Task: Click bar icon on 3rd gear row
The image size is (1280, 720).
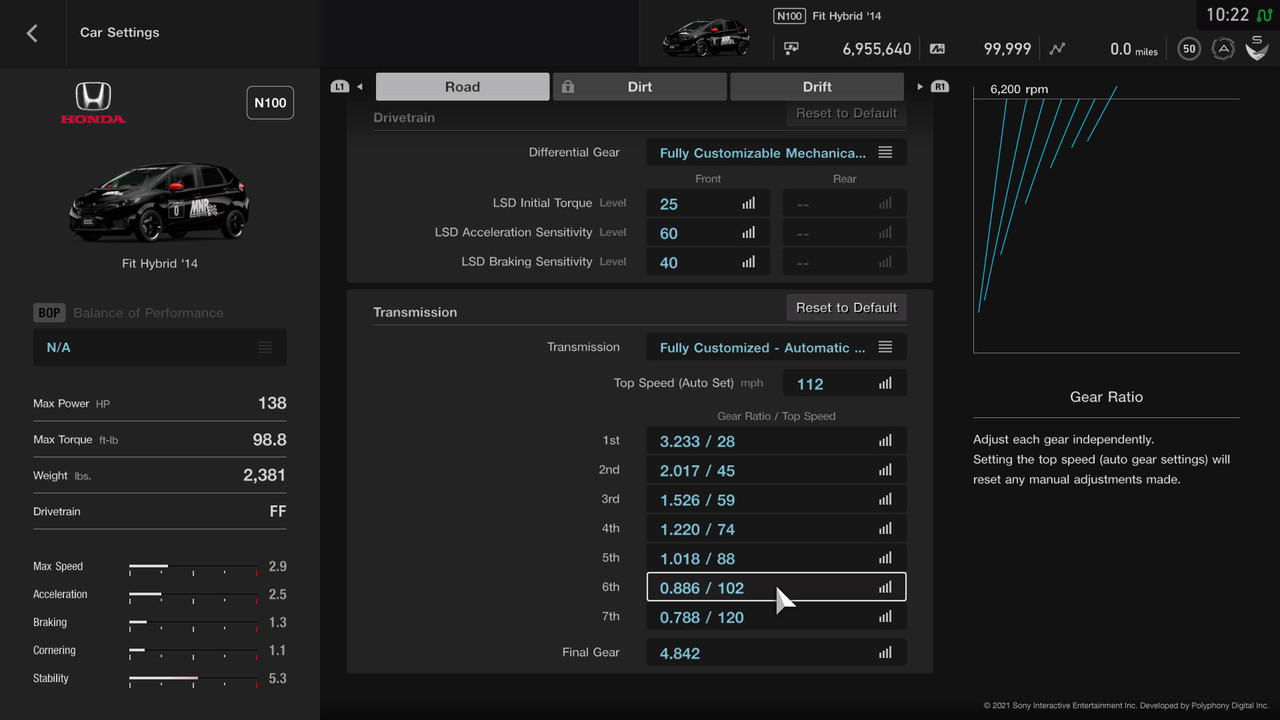Action: [x=885, y=500]
